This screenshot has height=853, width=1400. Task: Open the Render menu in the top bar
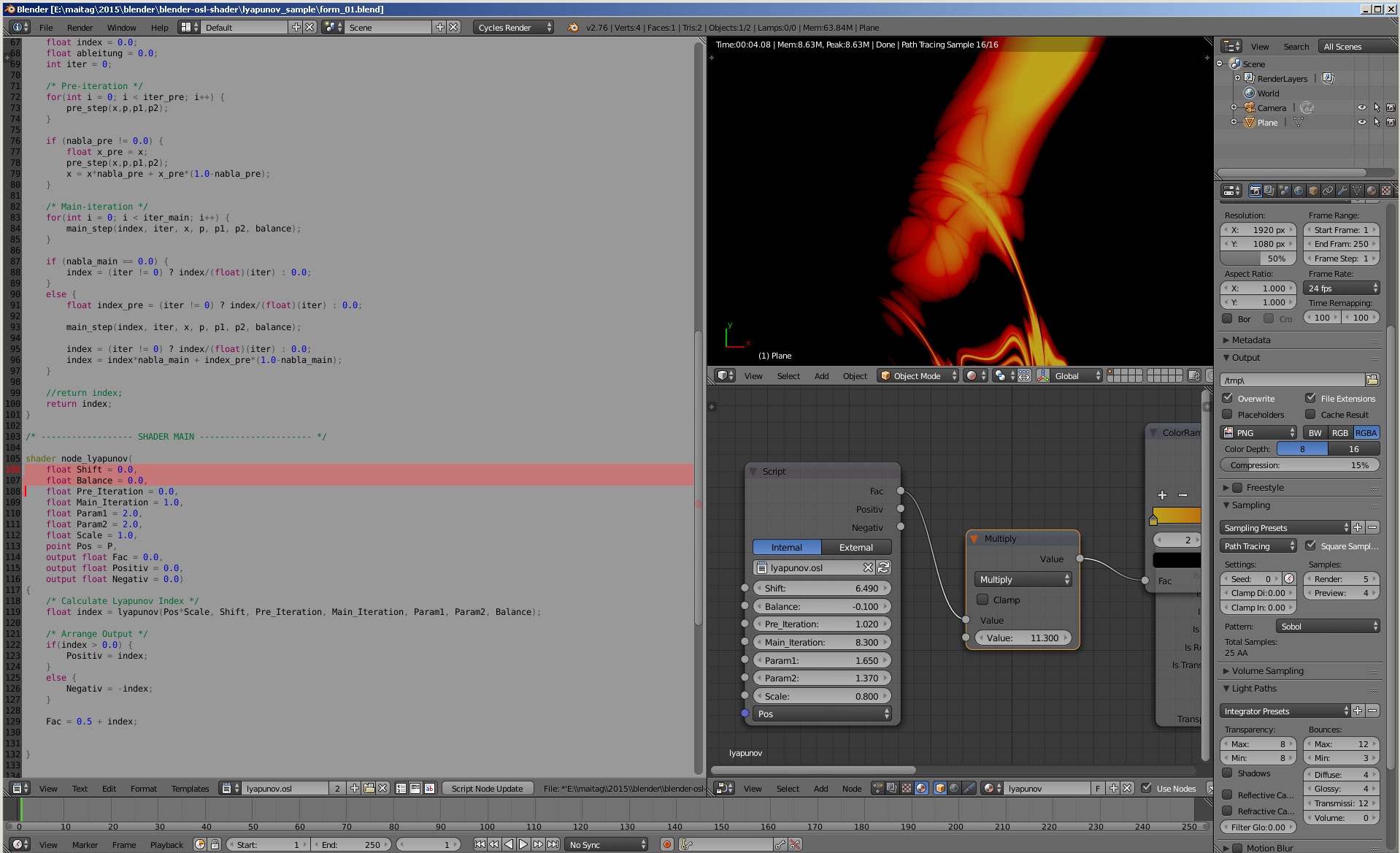tap(80, 28)
